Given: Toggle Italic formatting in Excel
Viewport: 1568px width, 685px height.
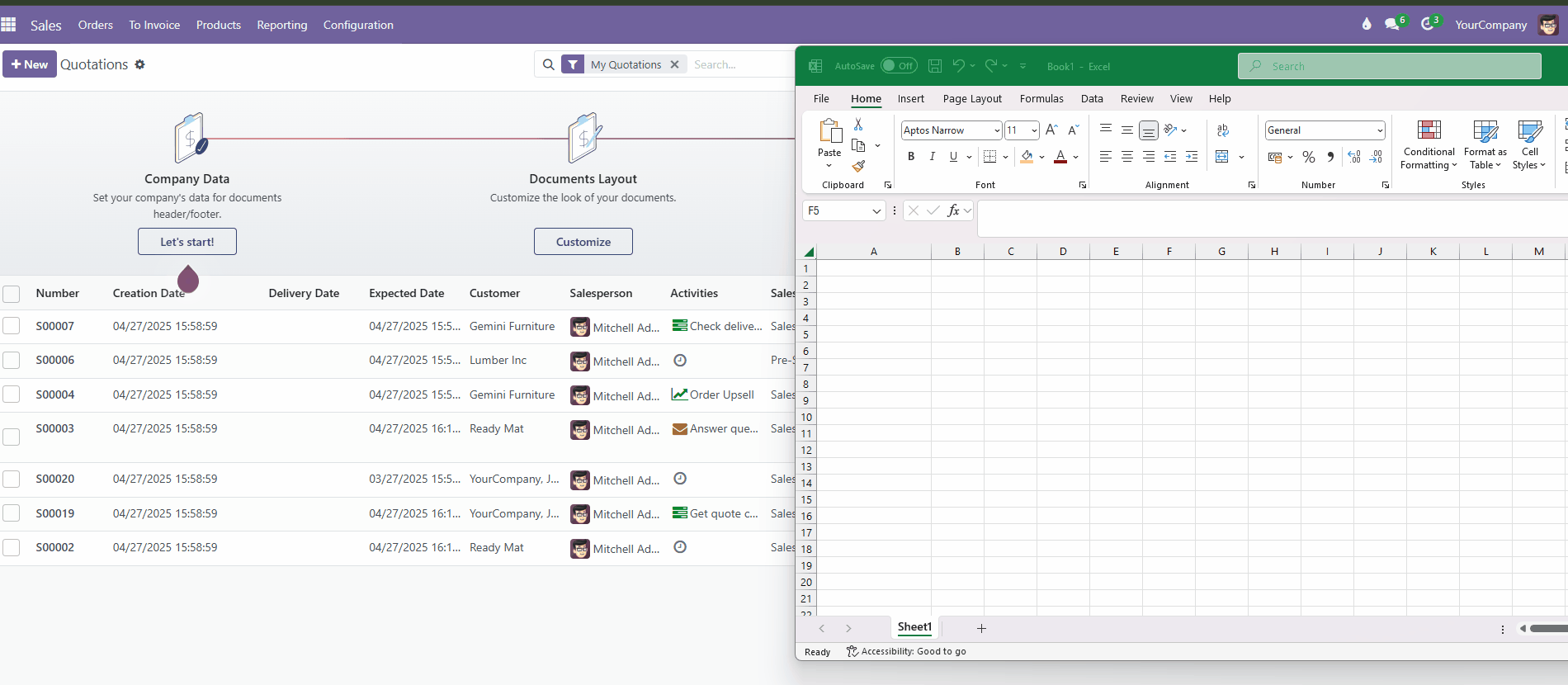Looking at the screenshot, I should pyautogui.click(x=933, y=156).
